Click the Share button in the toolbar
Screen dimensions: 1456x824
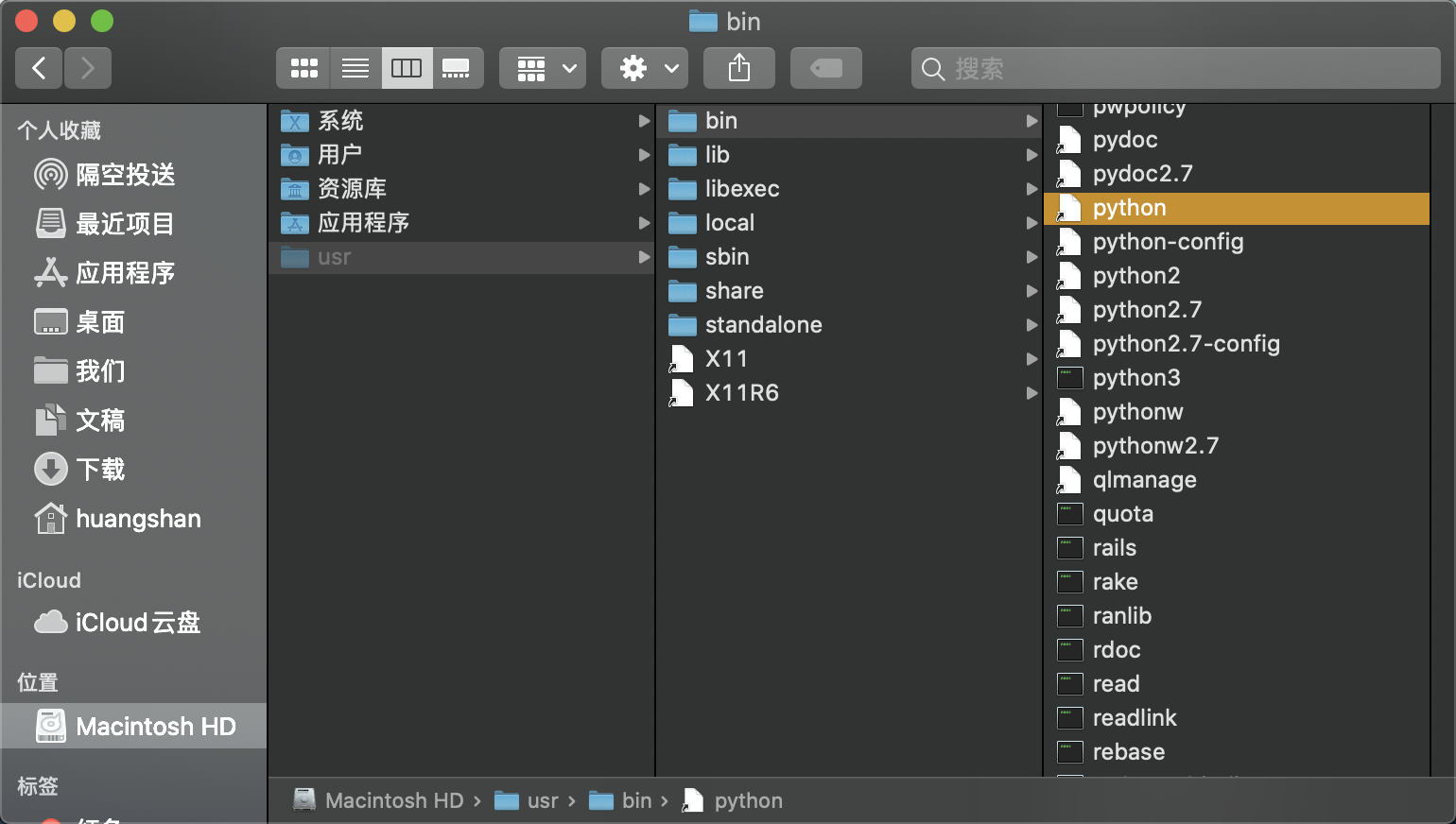click(x=738, y=67)
